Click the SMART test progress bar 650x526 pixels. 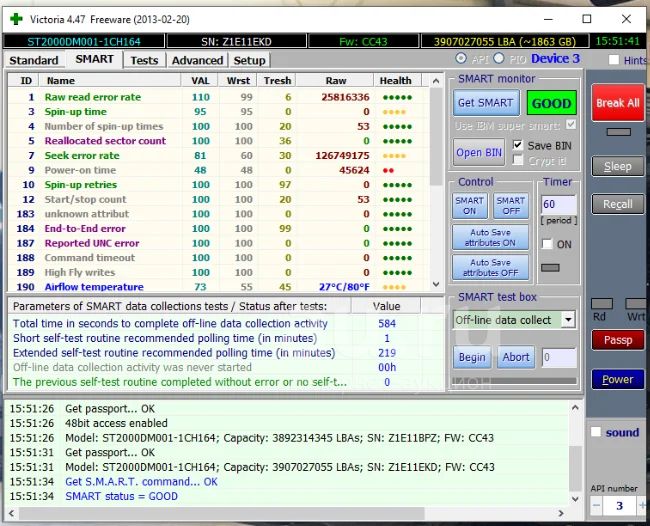pos(514,381)
